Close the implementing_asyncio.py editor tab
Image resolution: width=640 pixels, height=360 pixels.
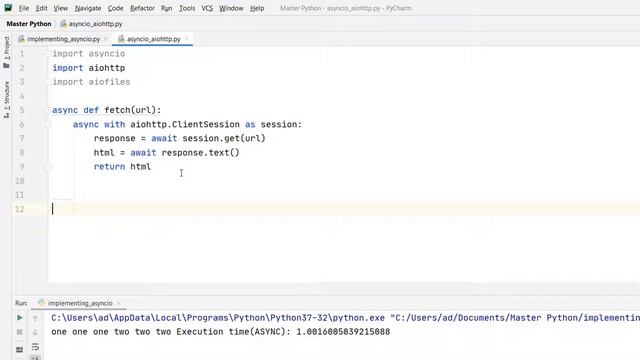coord(106,39)
